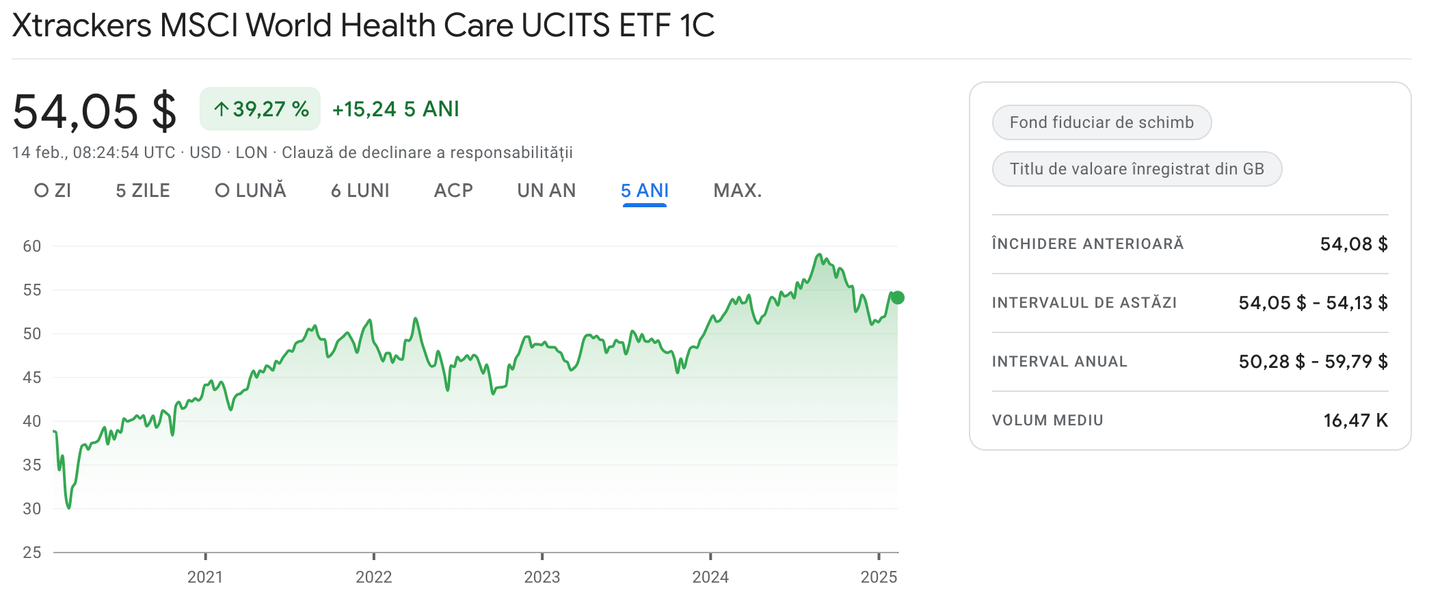Click the ÎNCHIDERE ANTERIOARĂ row label

tap(1087, 244)
